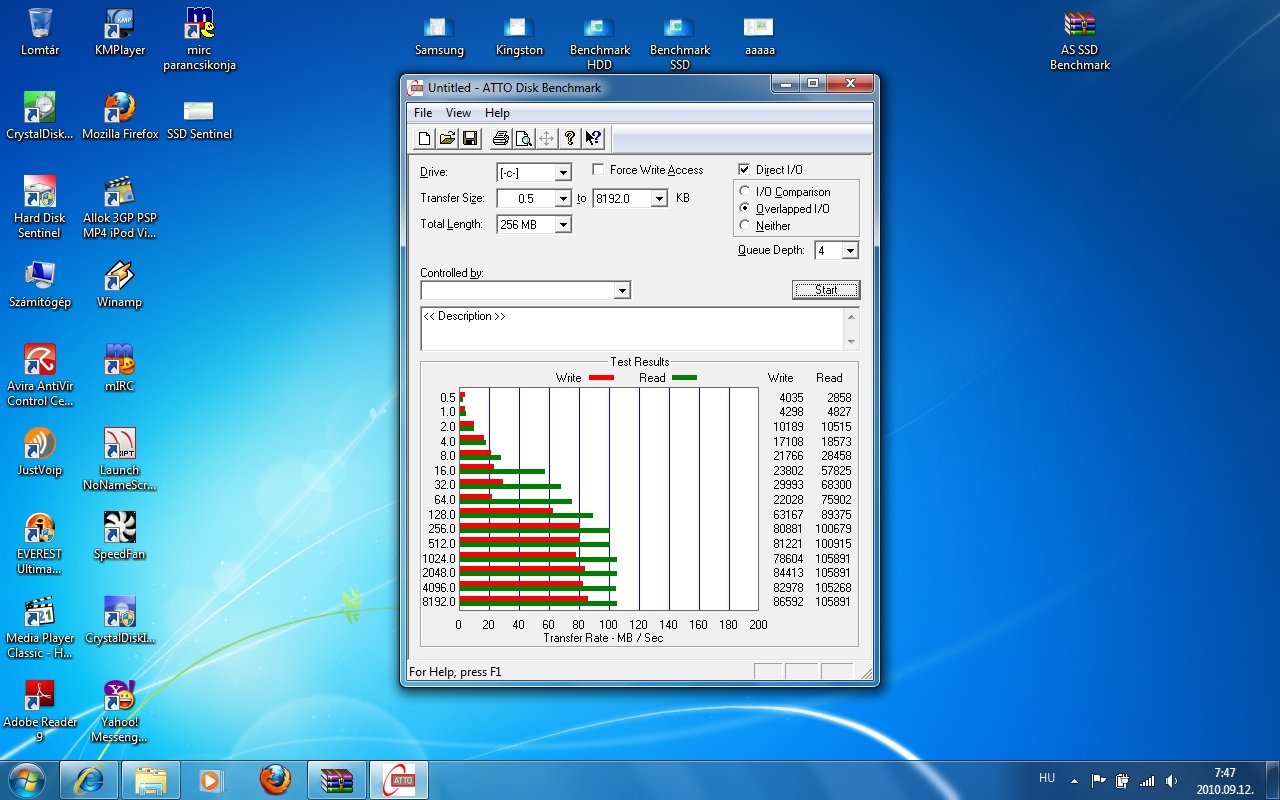Open Print Preview from the toolbar
This screenshot has width=1280, height=800.
point(523,139)
